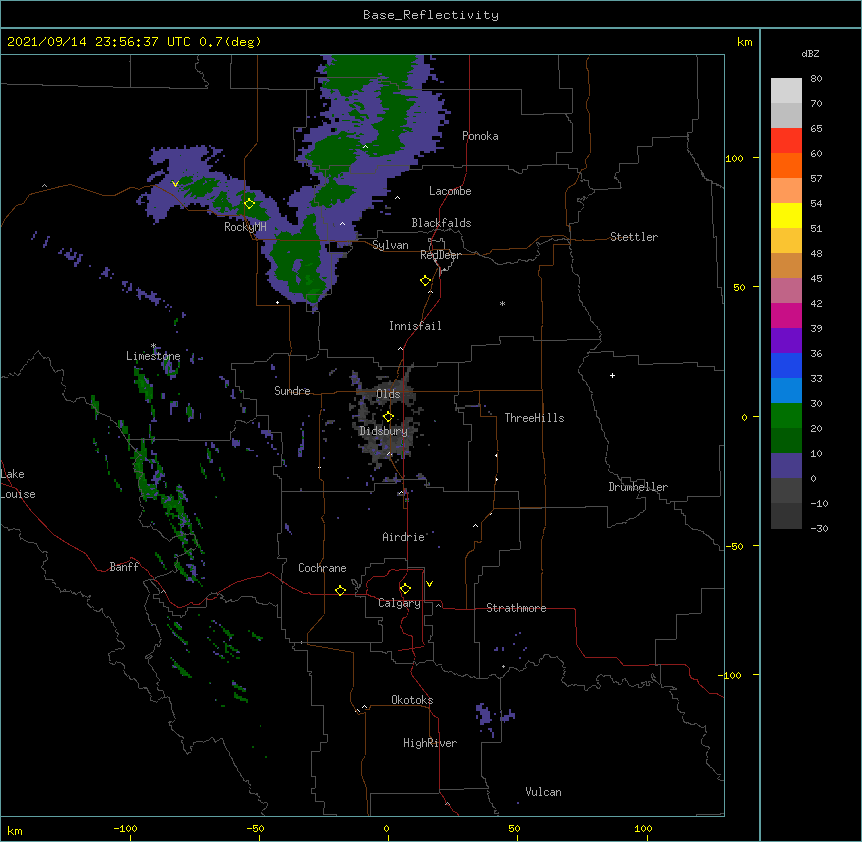Click the dBZ legend heading
The image size is (862, 842).
pos(810,53)
